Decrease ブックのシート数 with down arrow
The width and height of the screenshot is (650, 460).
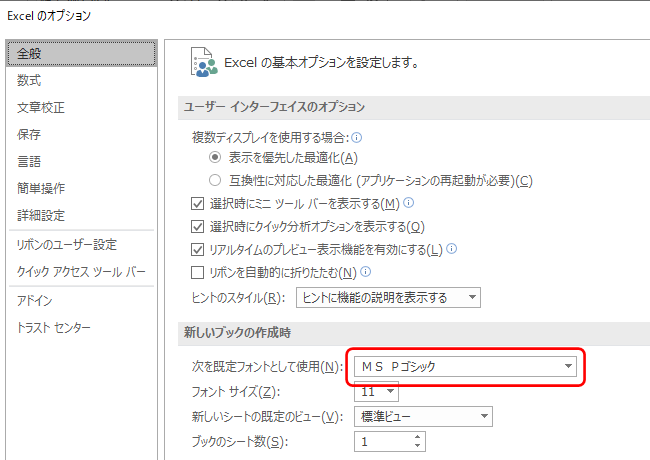417,445
